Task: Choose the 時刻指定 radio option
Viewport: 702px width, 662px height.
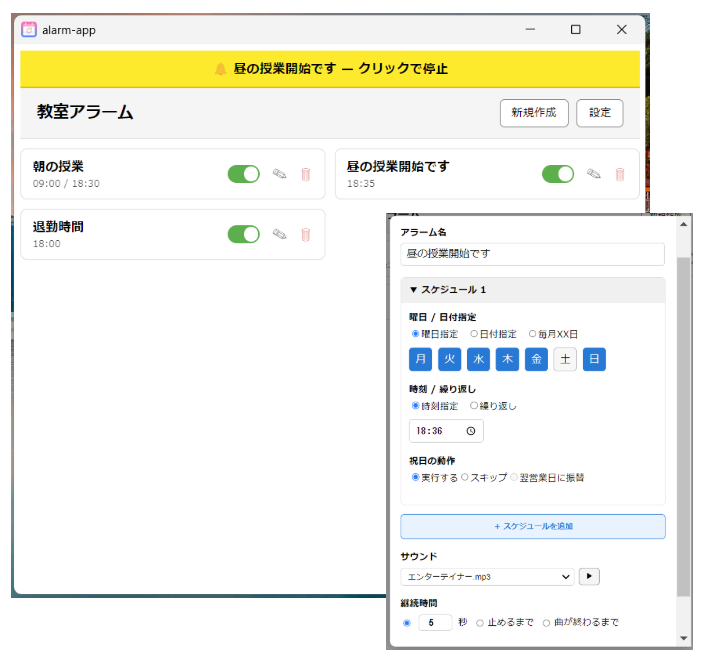Action: coord(415,406)
